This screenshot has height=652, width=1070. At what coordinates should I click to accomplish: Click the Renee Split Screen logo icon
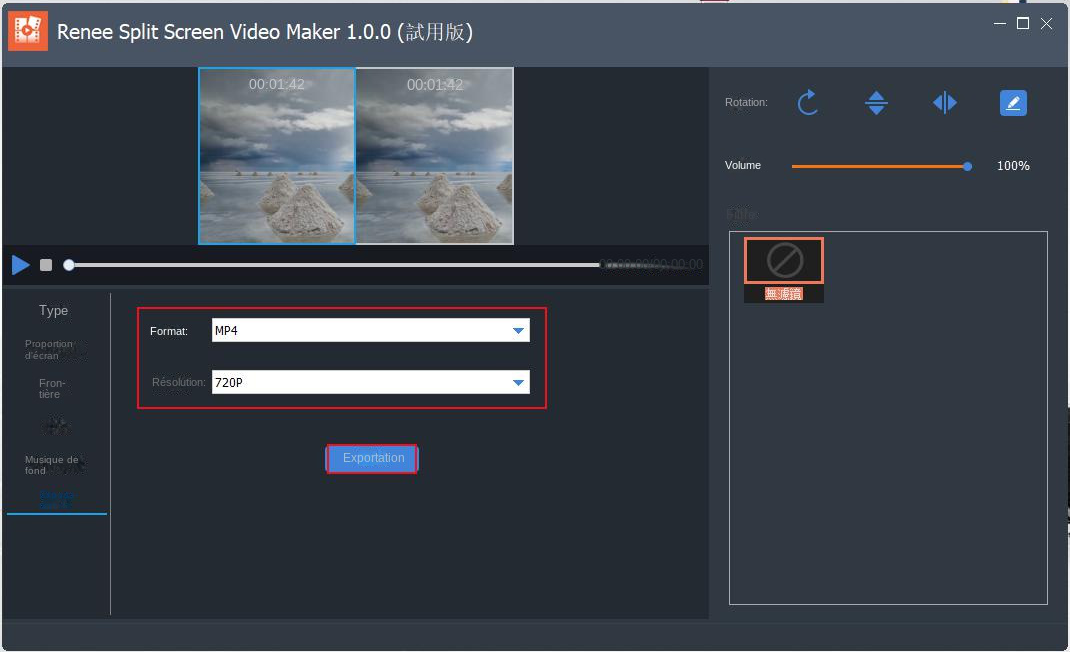[x=27, y=30]
